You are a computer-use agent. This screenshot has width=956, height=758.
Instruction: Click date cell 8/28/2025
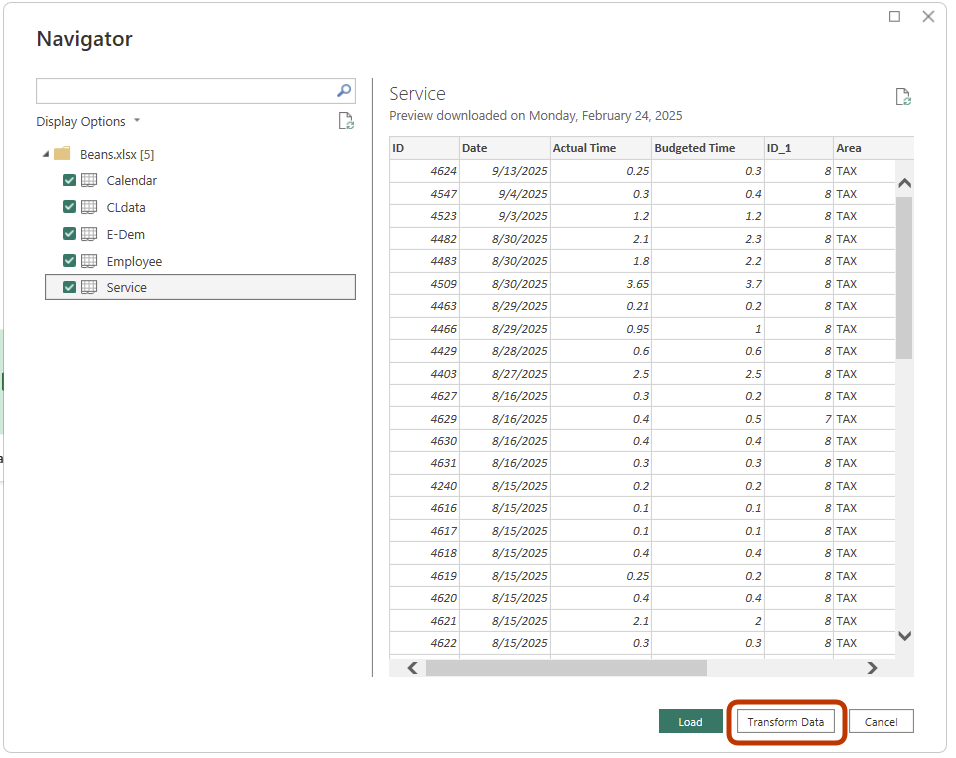pos(505,351)
